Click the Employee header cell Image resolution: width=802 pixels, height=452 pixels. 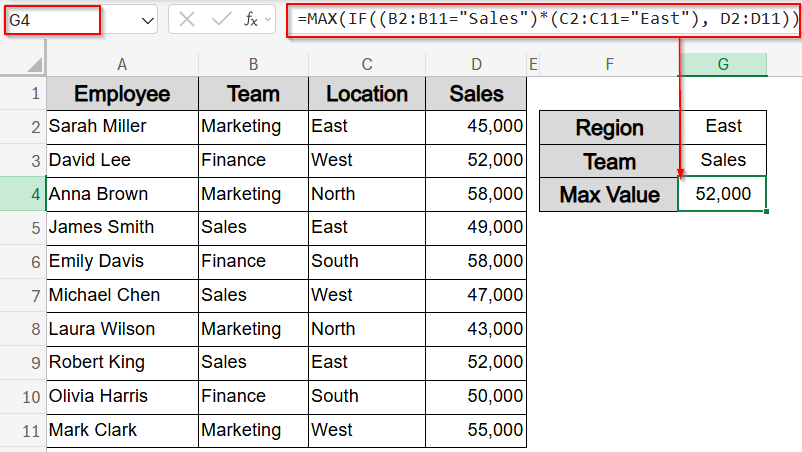point(122,94)
